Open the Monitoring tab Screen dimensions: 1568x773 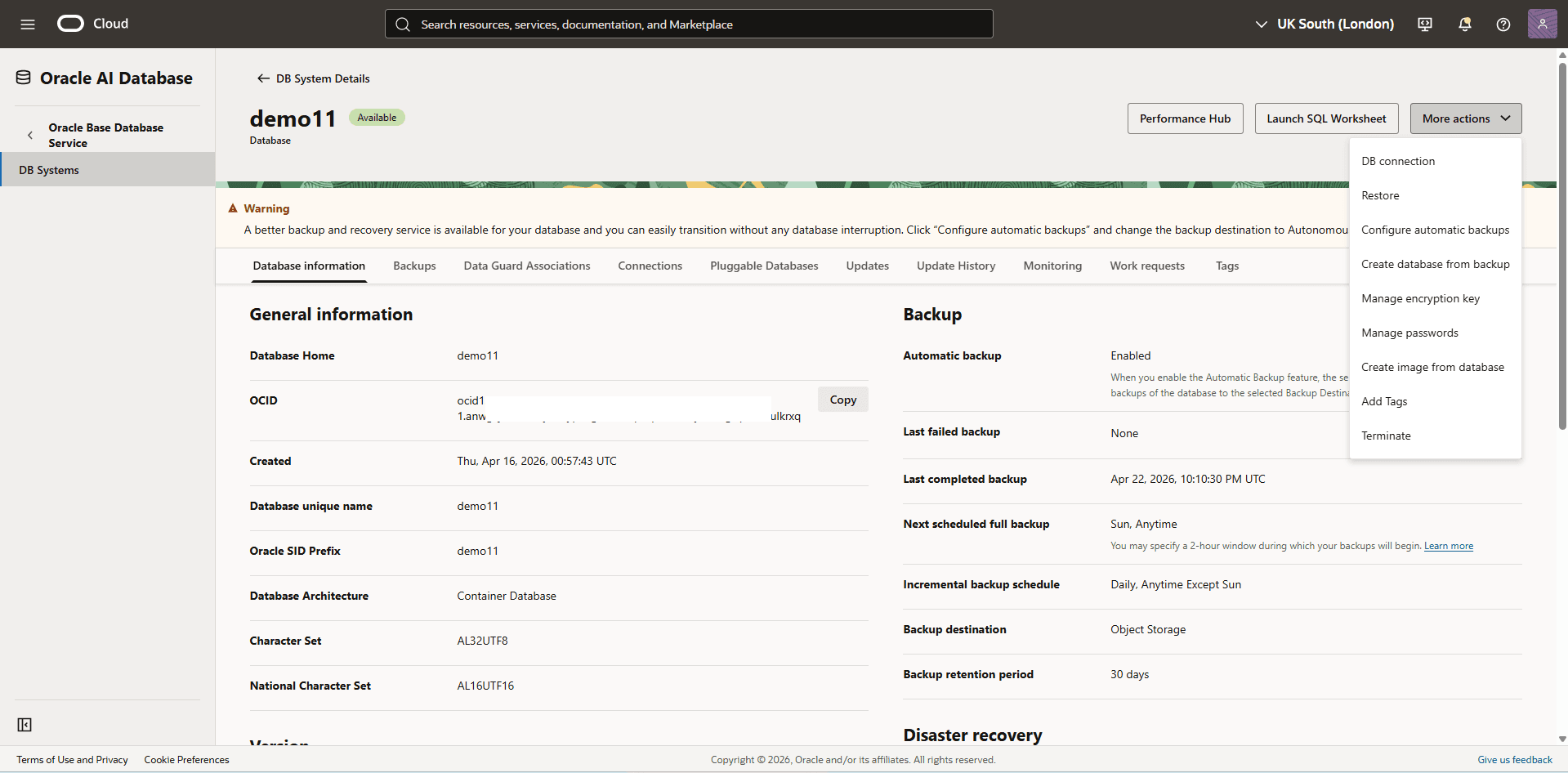click(x=1052, y=266)
